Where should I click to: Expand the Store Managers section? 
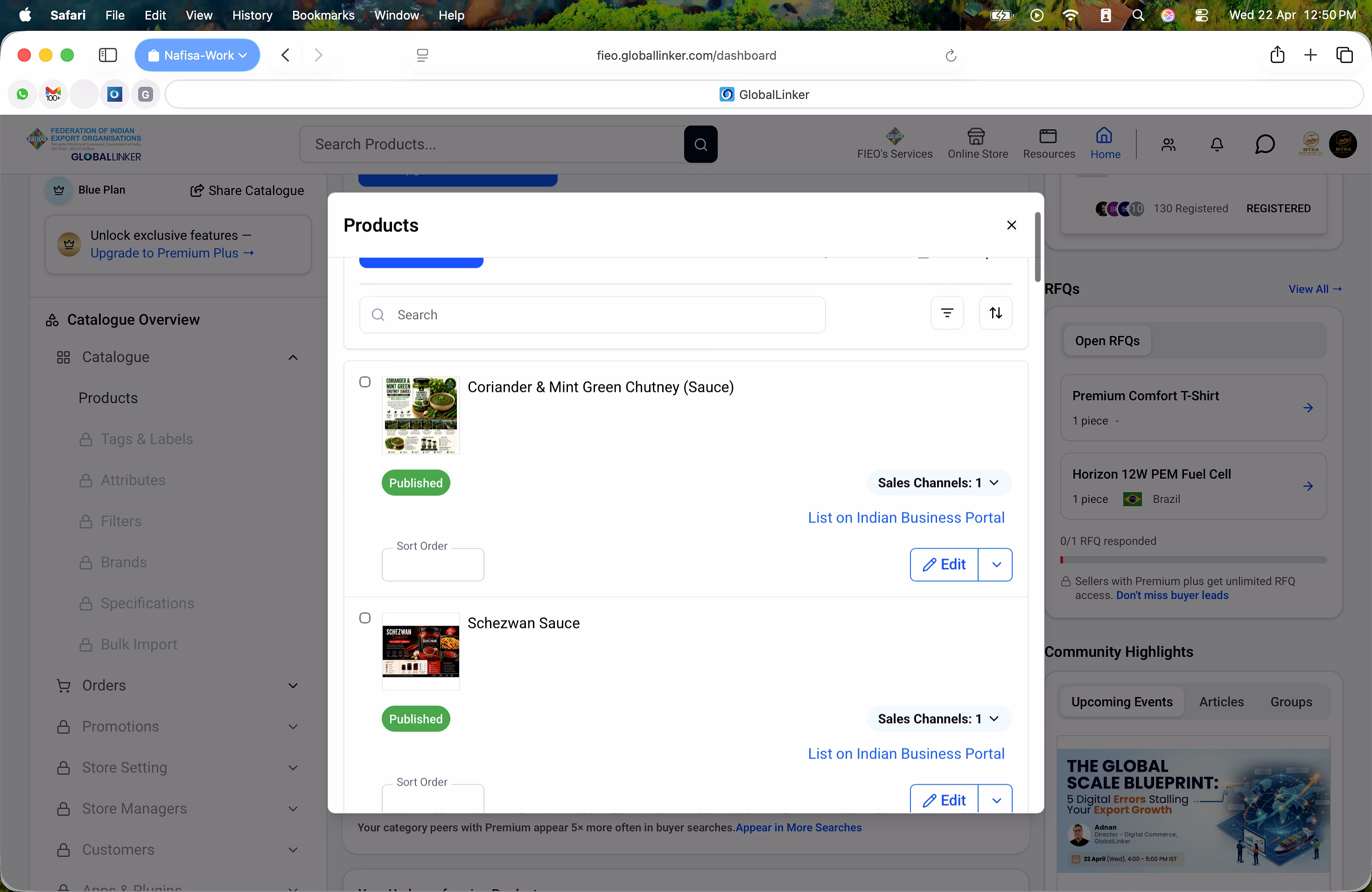[293, 809]
